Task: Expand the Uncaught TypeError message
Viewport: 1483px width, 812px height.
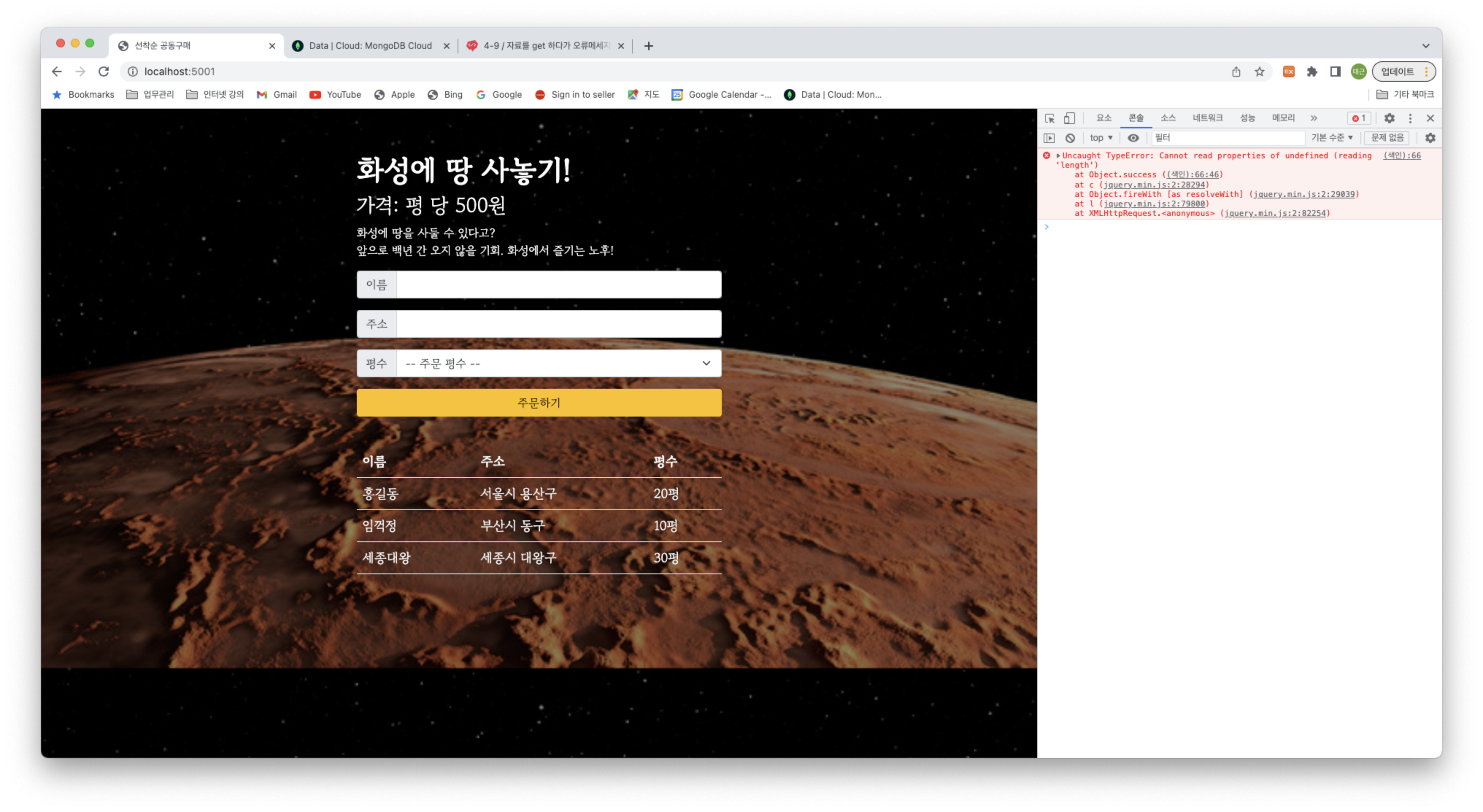Action: 1058,155
